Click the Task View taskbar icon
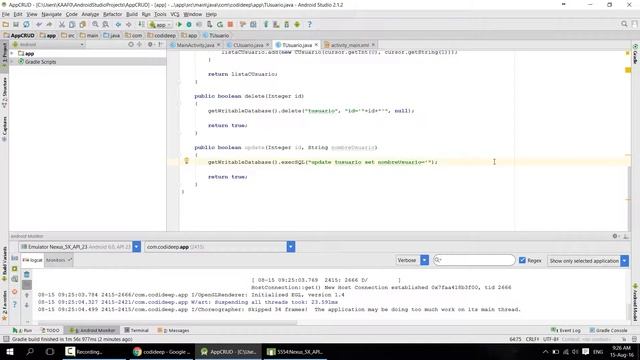 click(x=50, y=352)
